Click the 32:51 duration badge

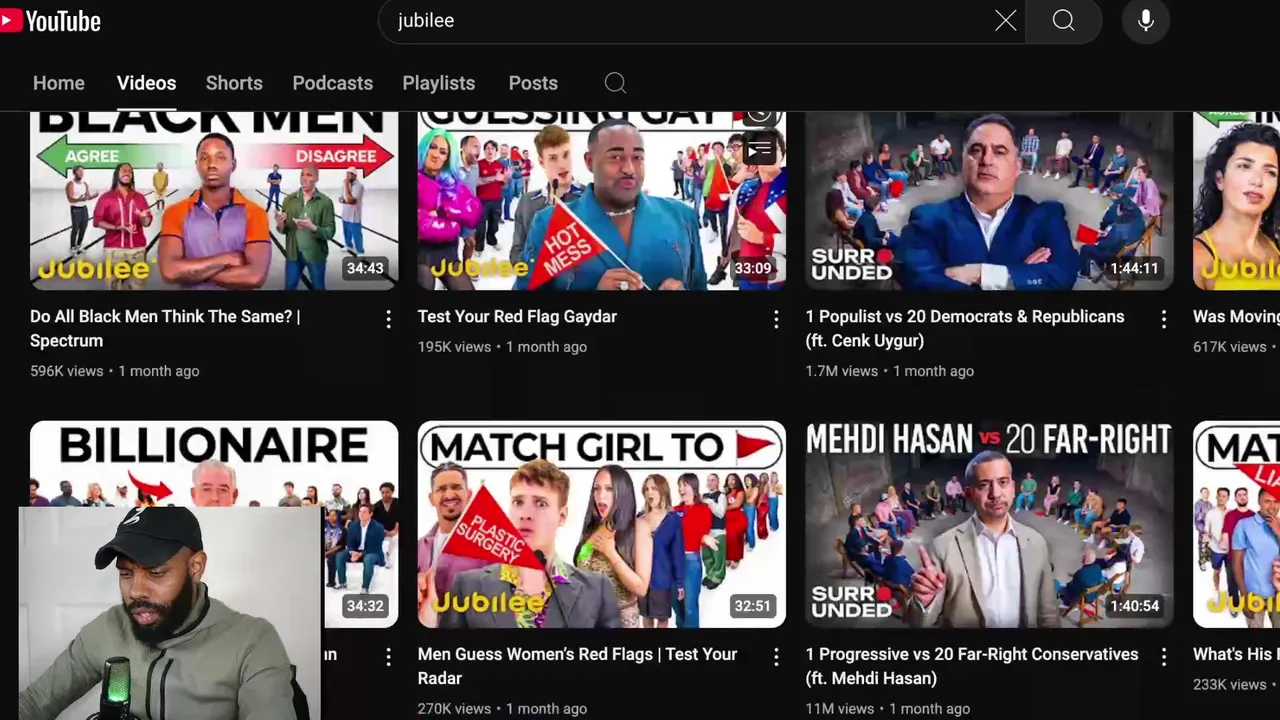pos(752,606)
